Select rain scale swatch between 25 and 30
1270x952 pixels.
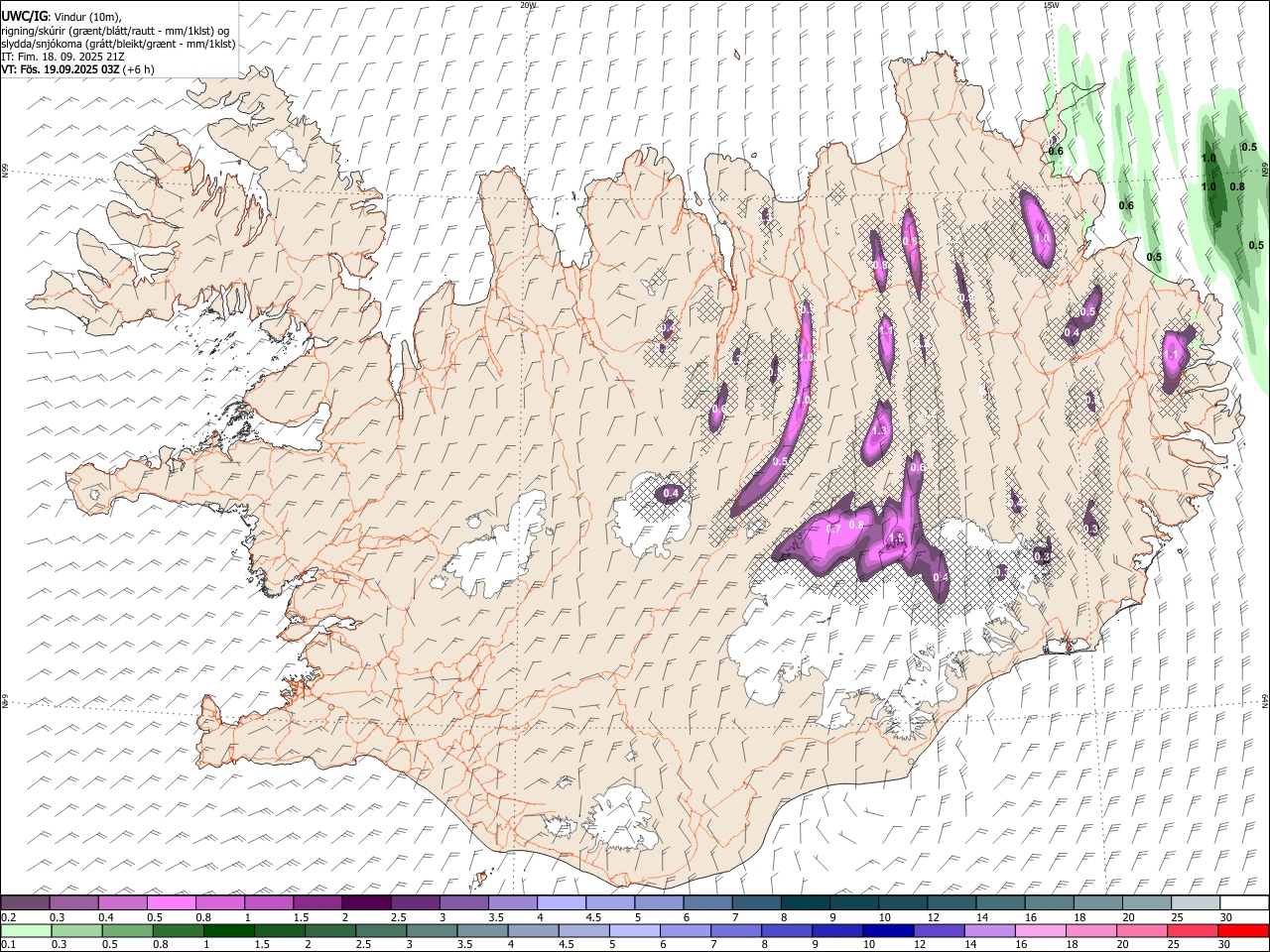(1193, 930)
